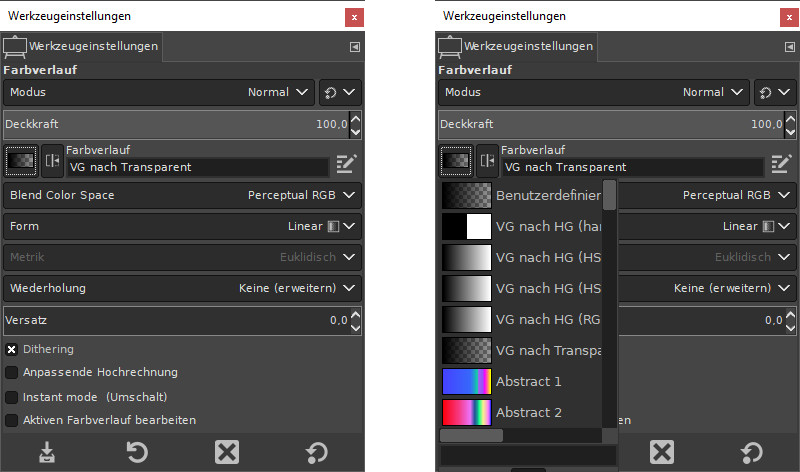This screenshot has width=800, height=472.
Task: Select VG nach HG (hart) gradient
Action: pyautogui.click(x=521, y=227)
